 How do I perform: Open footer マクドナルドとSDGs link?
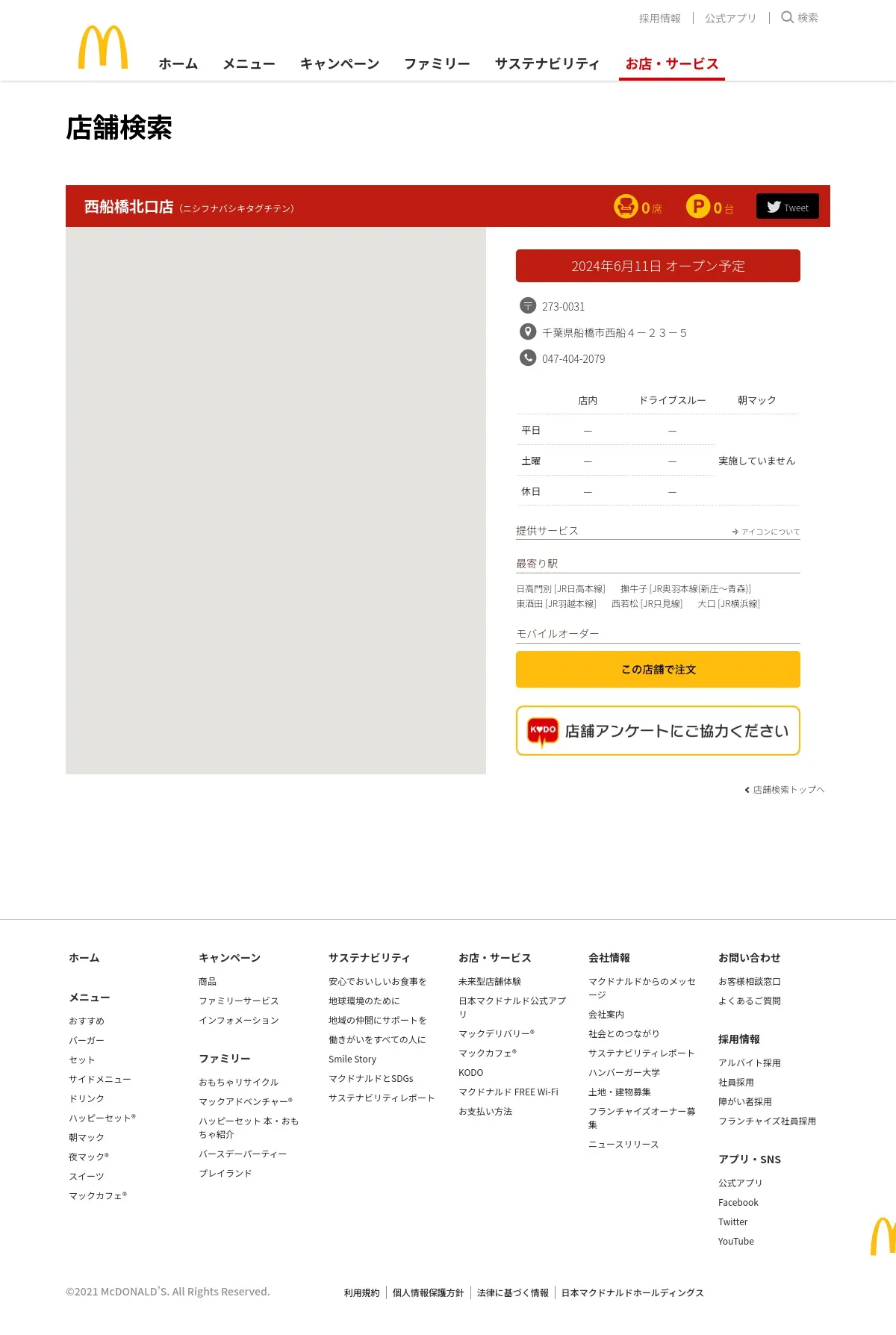[371, 1078]
